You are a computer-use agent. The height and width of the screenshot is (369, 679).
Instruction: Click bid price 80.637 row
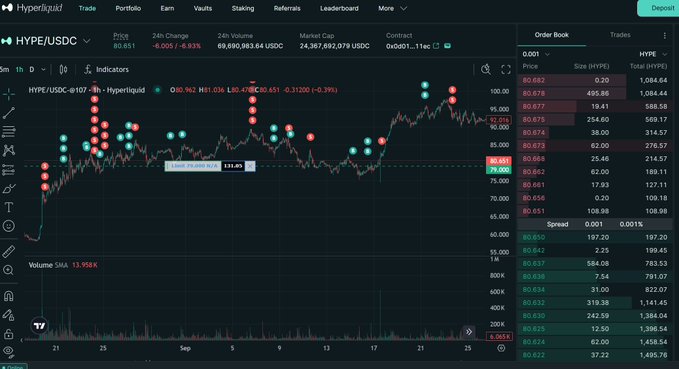pyautogui.click(x=595, y=263)
